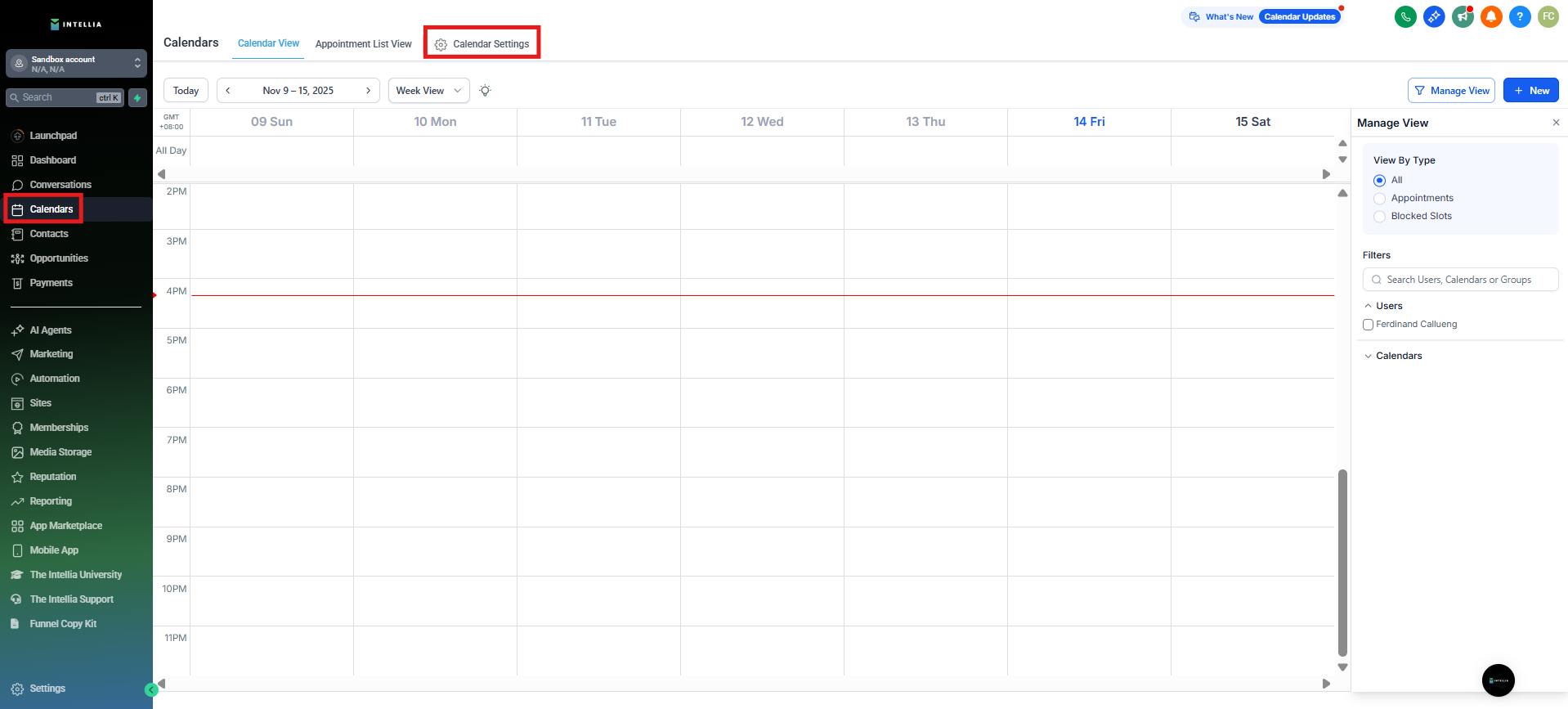Viewport: 1568px width, 709px height.
Task: Select the Appointments radio option
Action: click(x=1379, y=198)
